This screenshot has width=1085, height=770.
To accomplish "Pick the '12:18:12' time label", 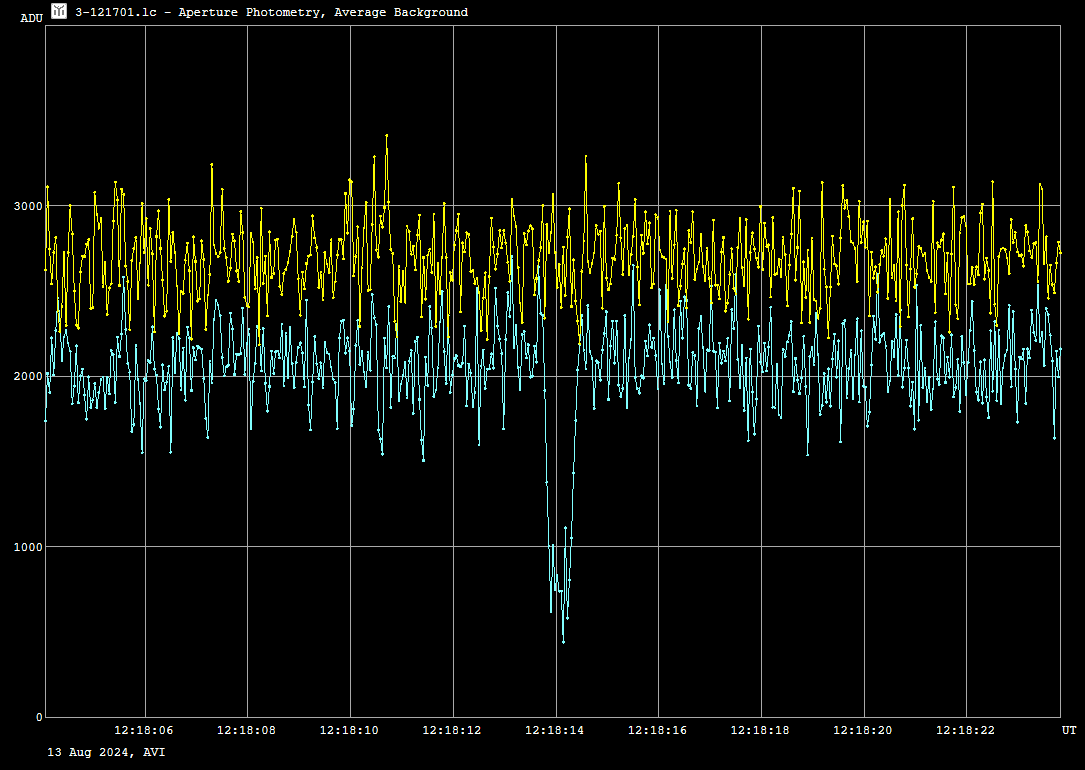I will tap(452, 731).
